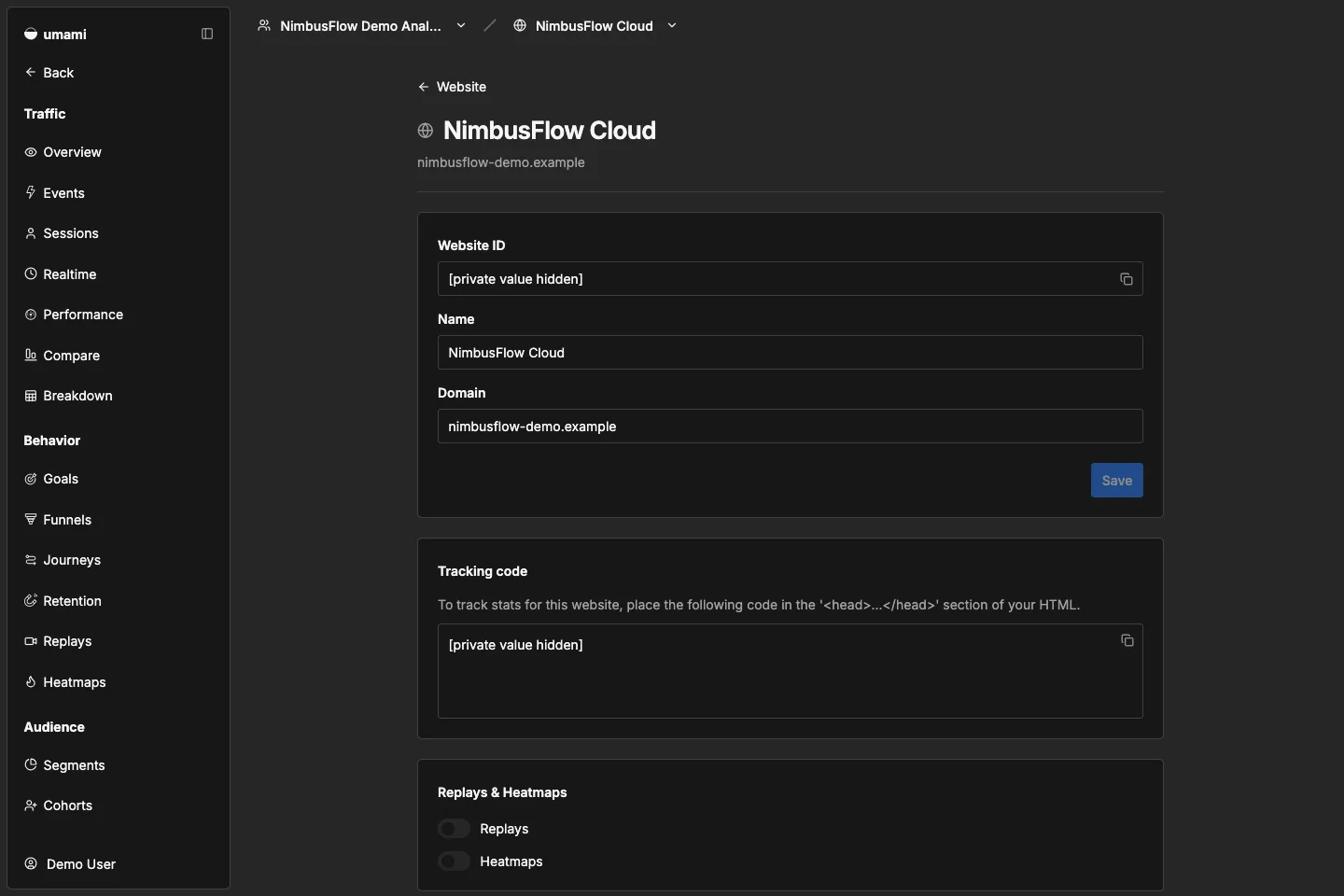This screenshot has height=896, width=1344.
Task: Go back via the Website link
Action: click(x=453, y=87)
